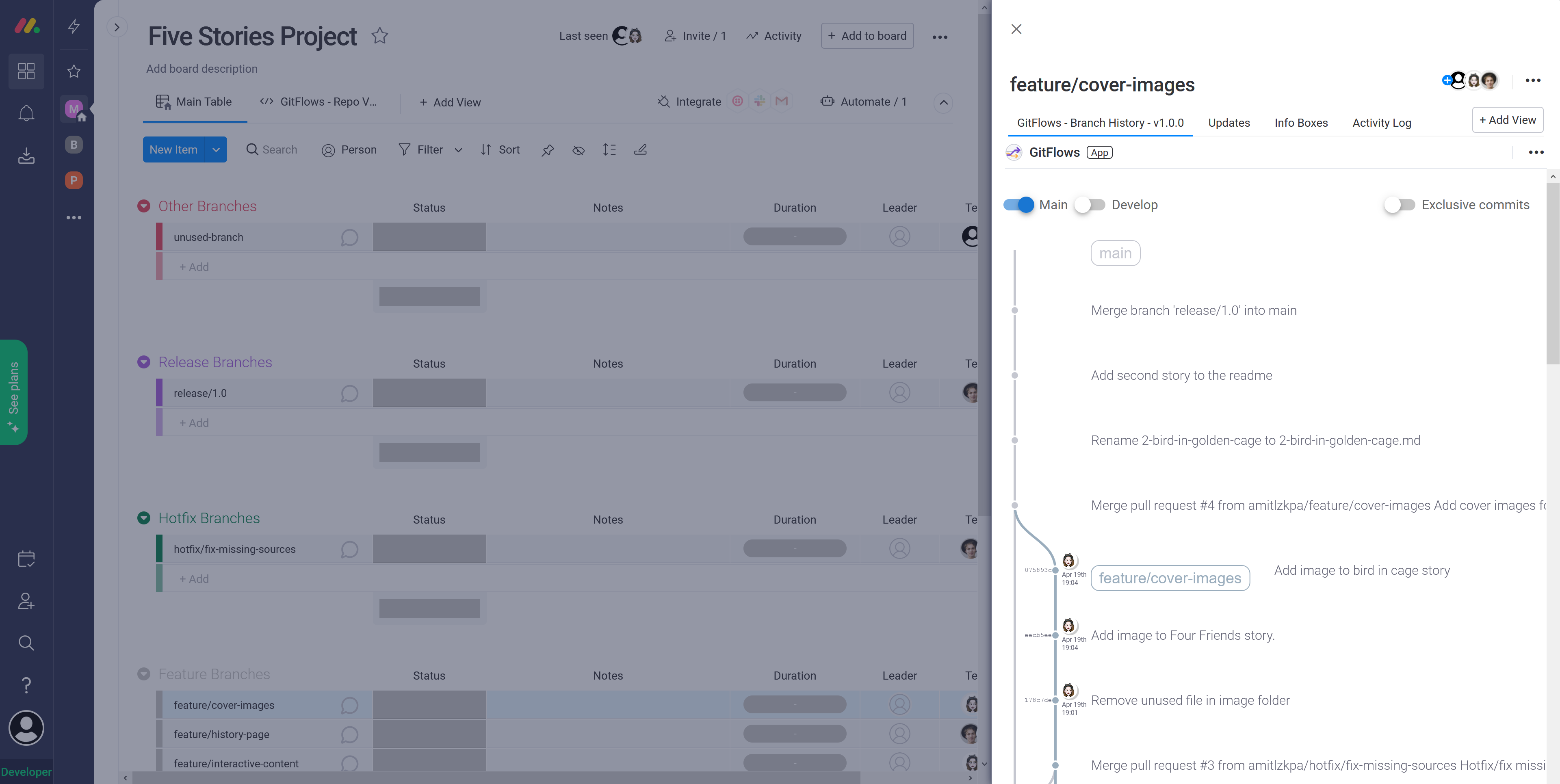Expand the Filter dropdown chevron

coord(458,150)
